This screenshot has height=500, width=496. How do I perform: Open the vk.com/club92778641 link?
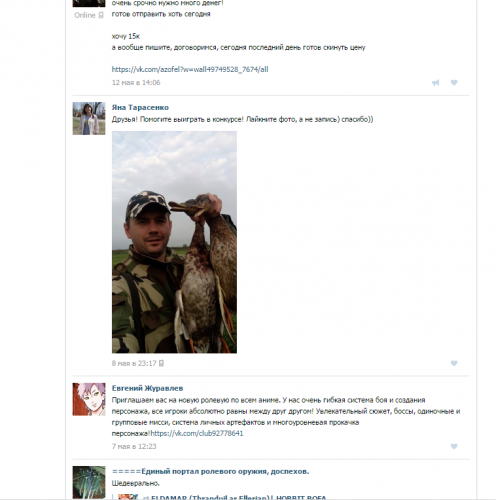(197, 433)
